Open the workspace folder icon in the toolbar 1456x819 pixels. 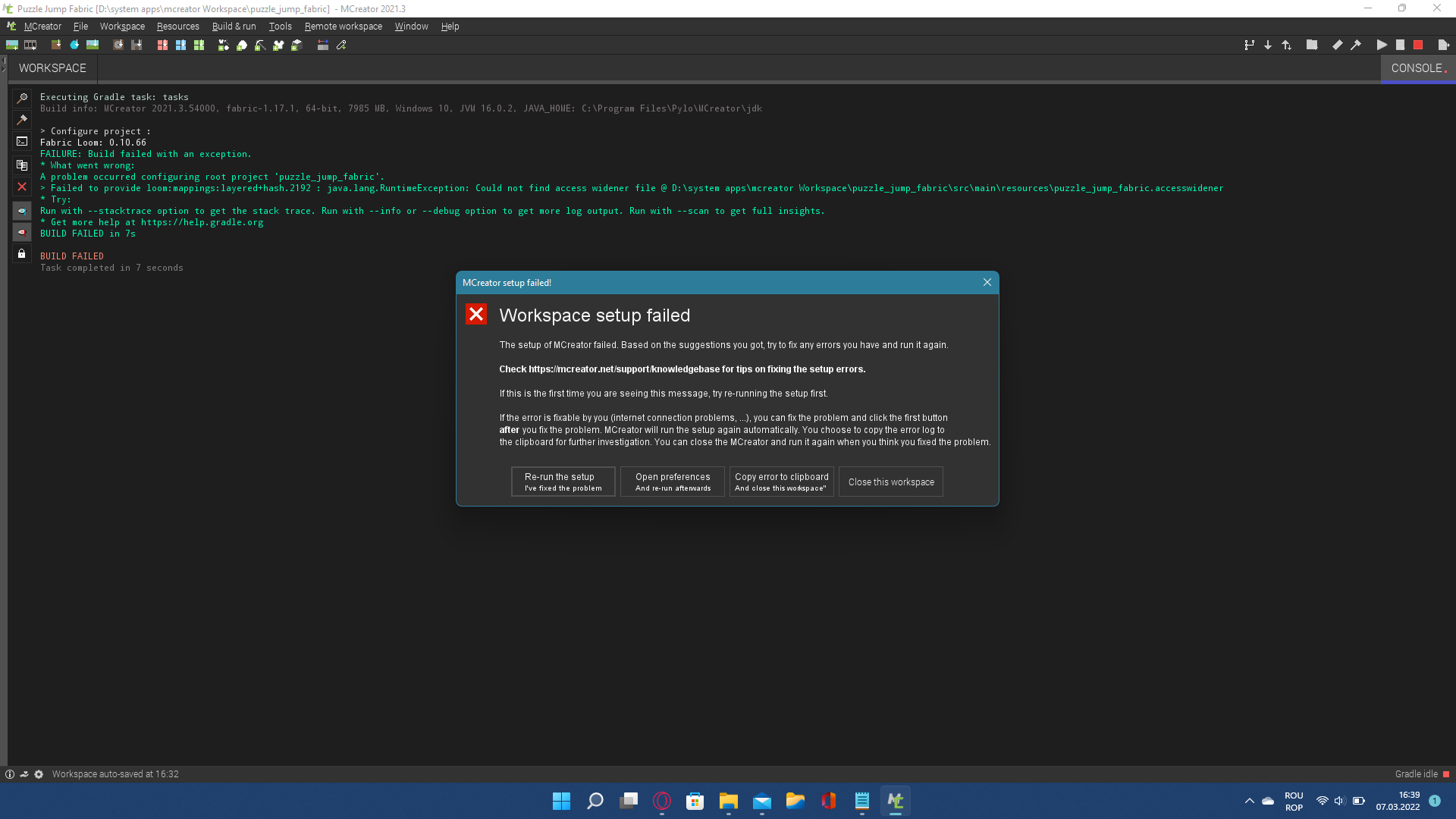(x=1313, y=45)
